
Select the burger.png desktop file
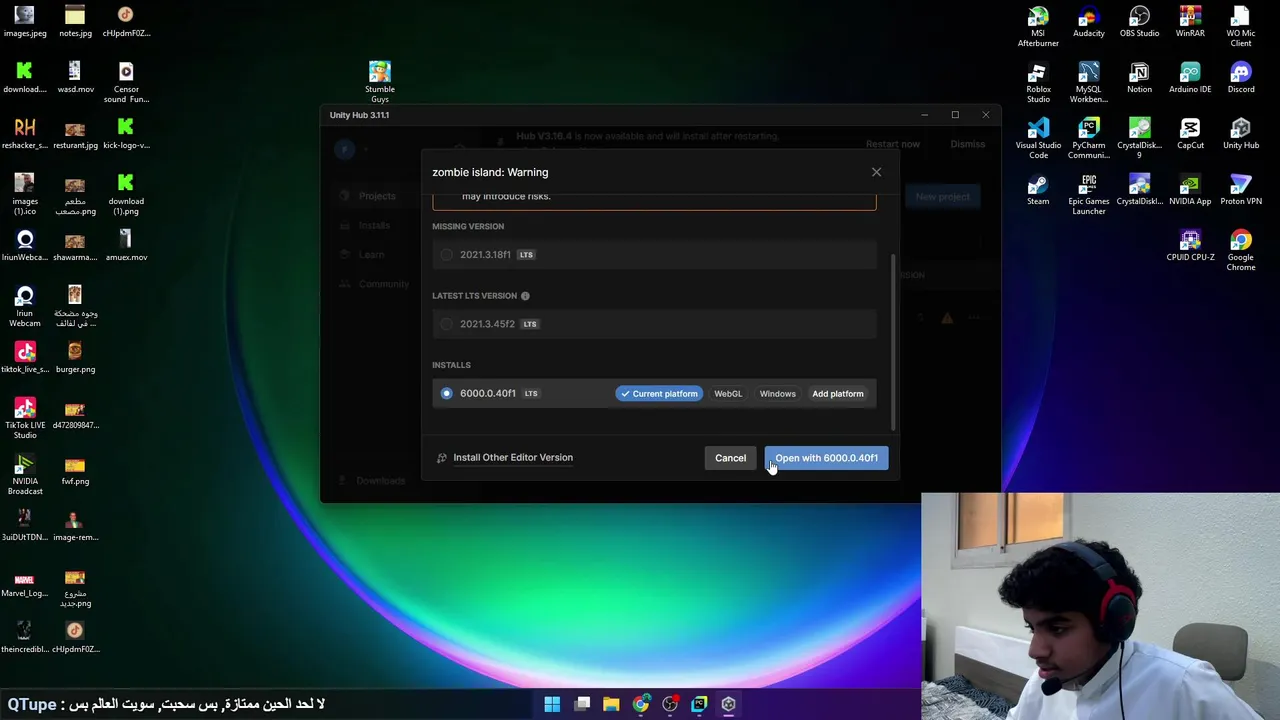[75, 358]
